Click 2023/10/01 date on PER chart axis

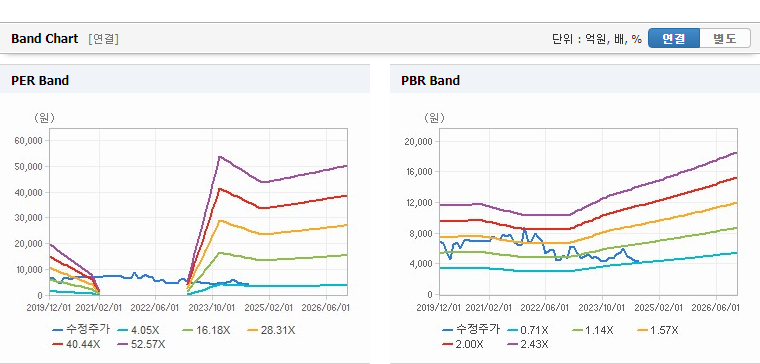tap(212, 307)
